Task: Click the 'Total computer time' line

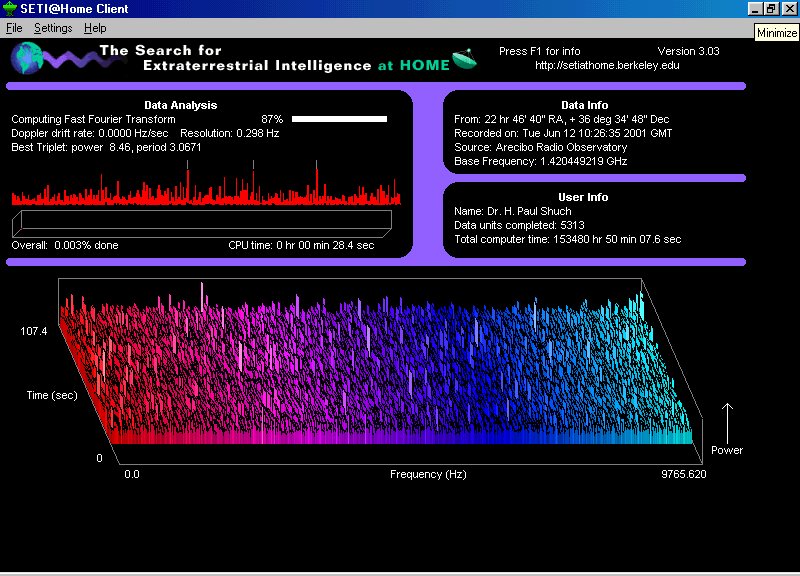Action: point(568,239)
